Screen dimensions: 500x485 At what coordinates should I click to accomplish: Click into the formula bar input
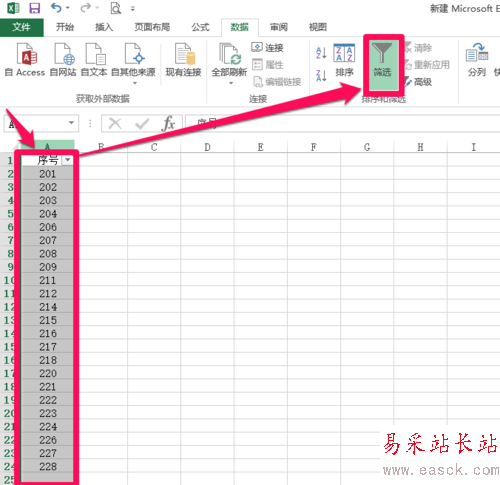click(343, 124)
